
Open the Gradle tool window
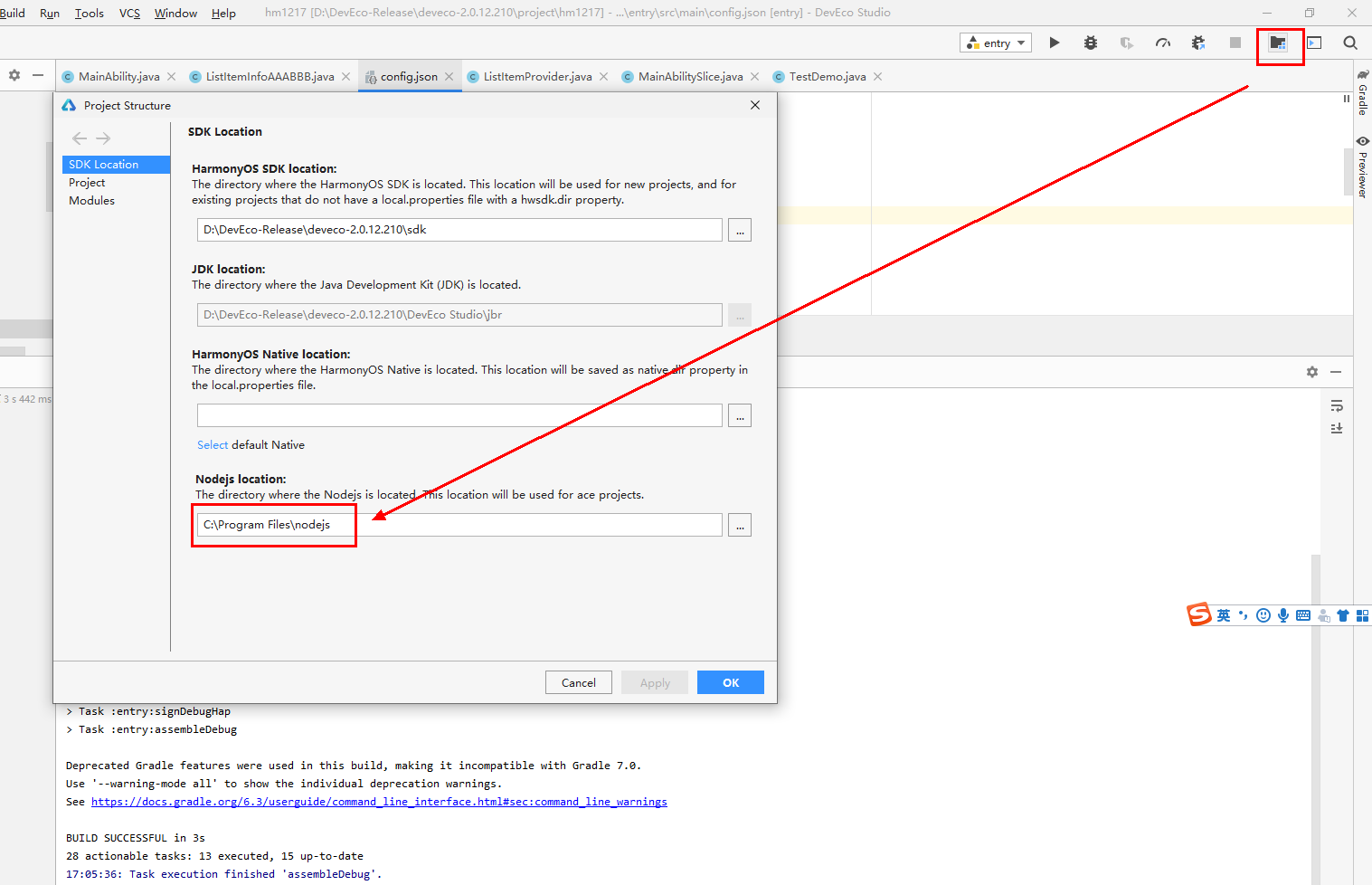(x=1363, y=92)
